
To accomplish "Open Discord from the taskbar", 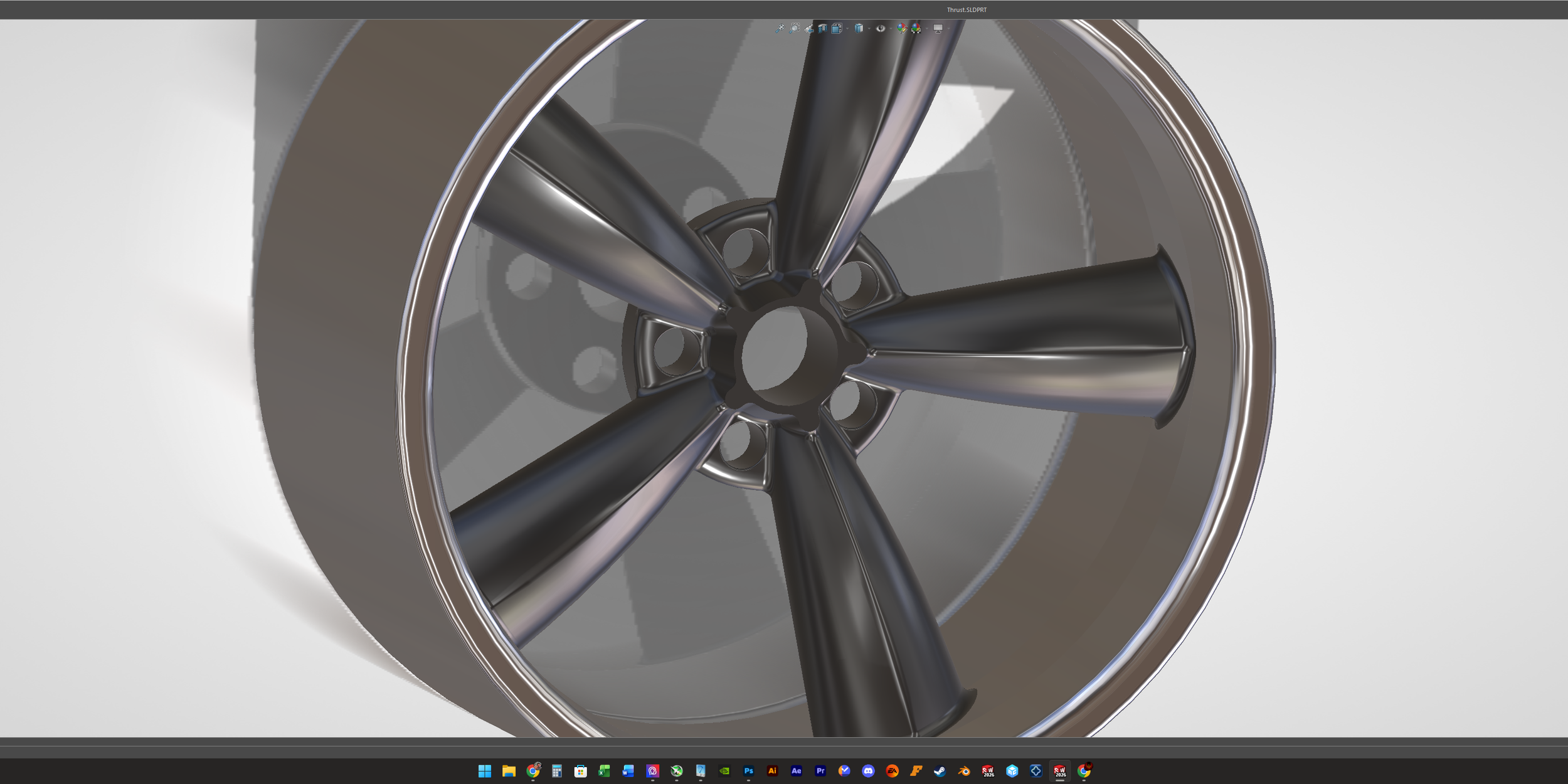I will tap(868, 771).
